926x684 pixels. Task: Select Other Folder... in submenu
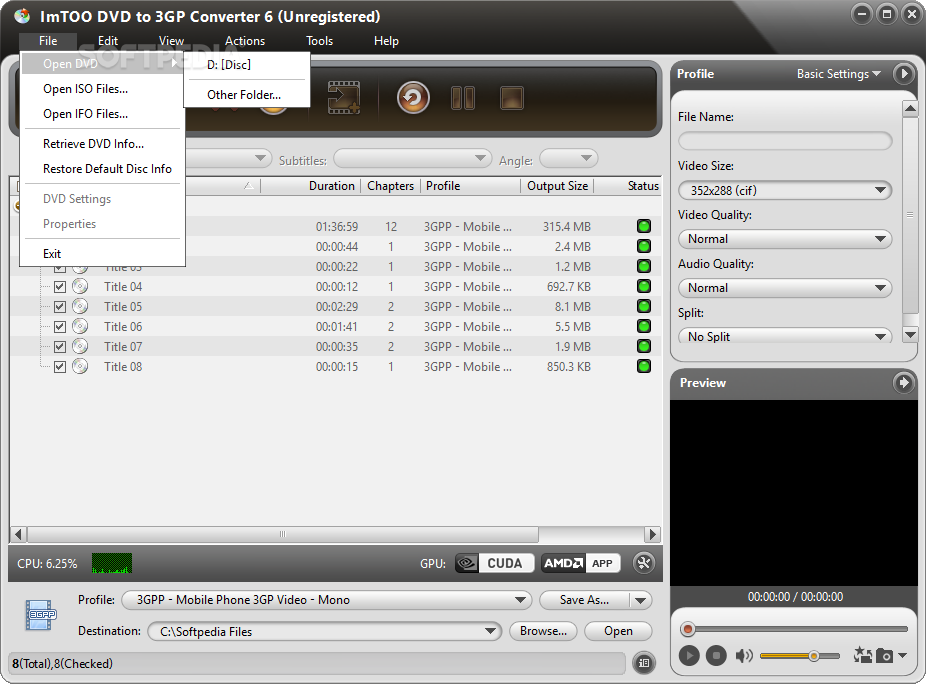pyautogui.click(x=247, y=95)
